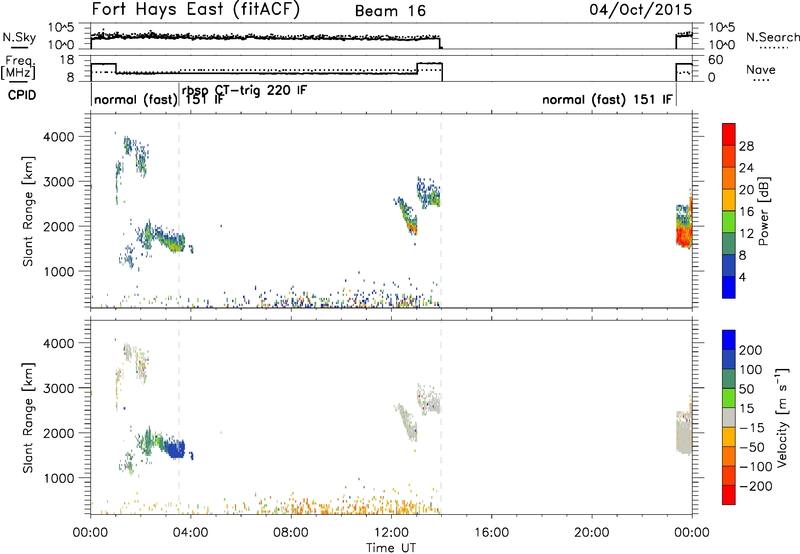800x554 pixels.
Task: Click the '-200' label on Velocity colorbar
Action: pos(755,486)
